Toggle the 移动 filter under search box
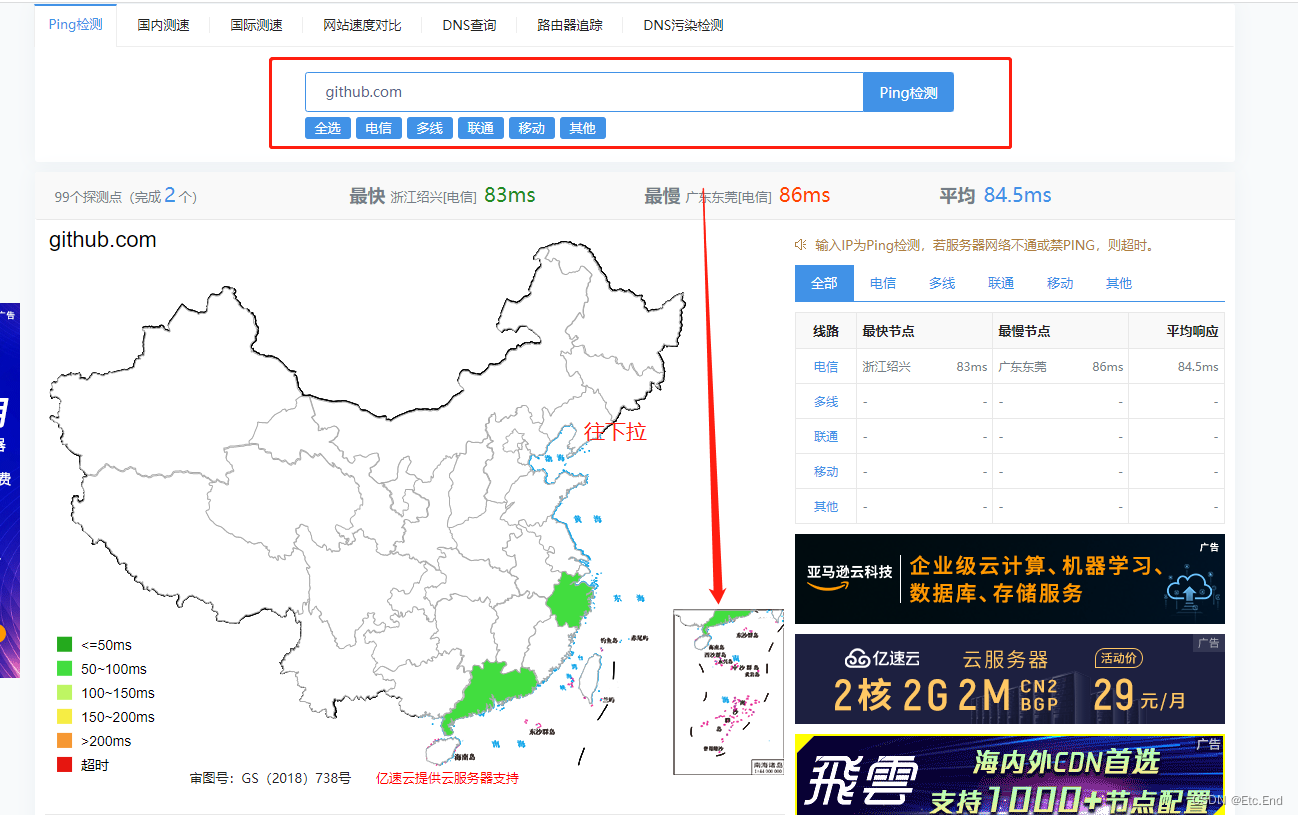This screenshot has width=1298, height=815. click(x=532, y=128)
